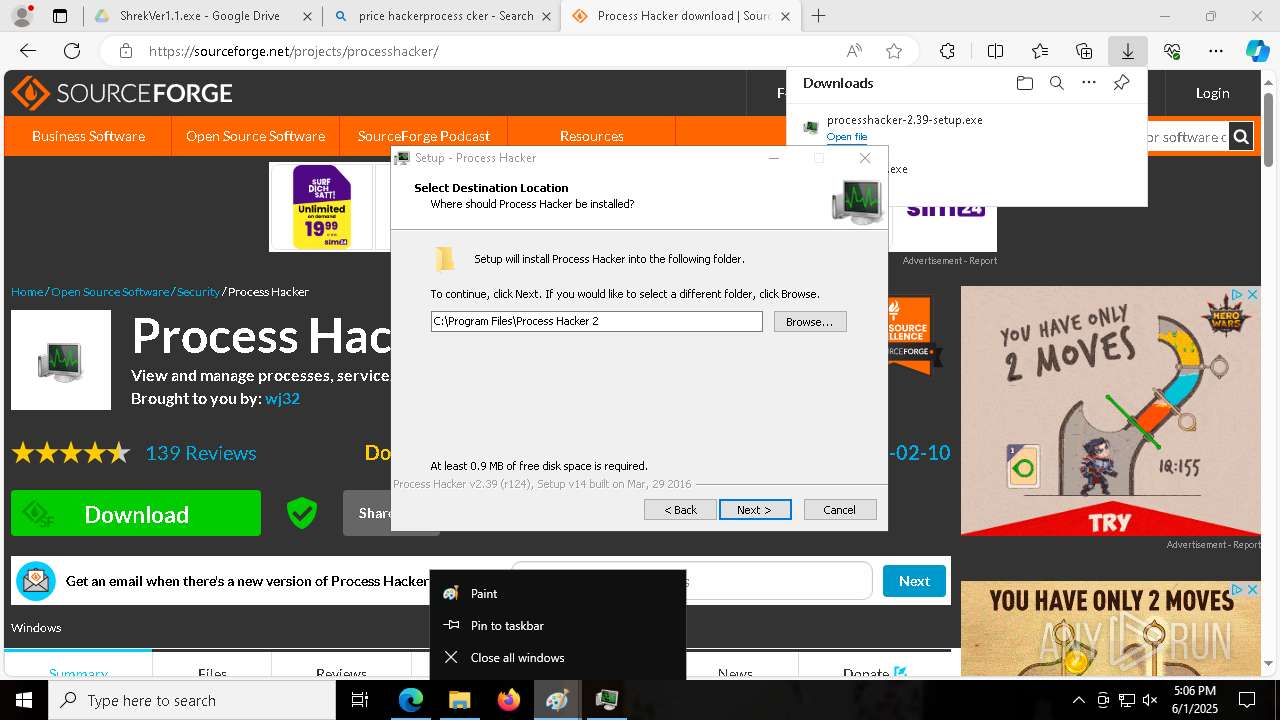Open Task View on taskbar
The image size is (1280, 720).
pyautogui.click(x=360, y=700)
